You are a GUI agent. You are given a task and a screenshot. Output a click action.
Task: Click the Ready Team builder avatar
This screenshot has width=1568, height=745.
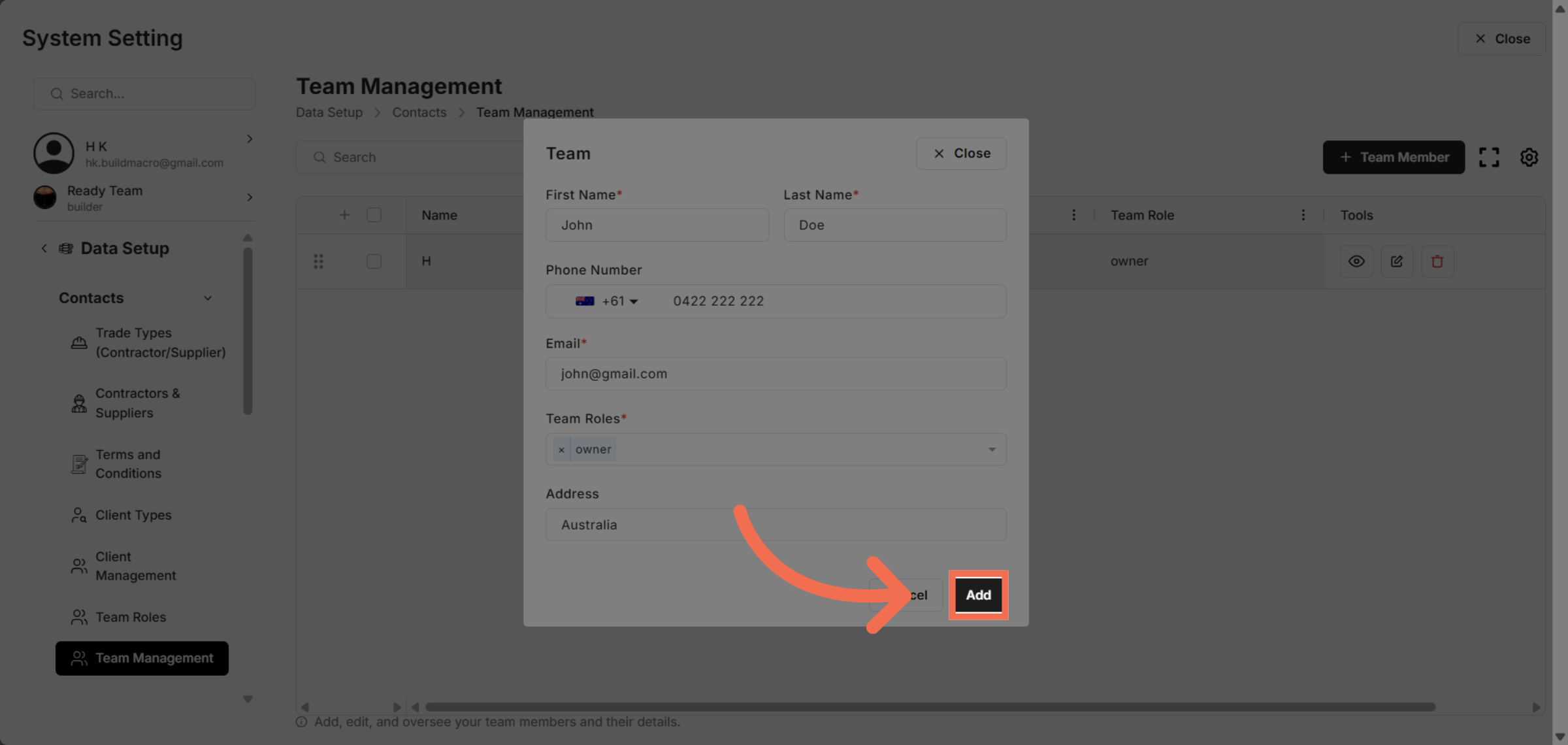pos(44,197)
